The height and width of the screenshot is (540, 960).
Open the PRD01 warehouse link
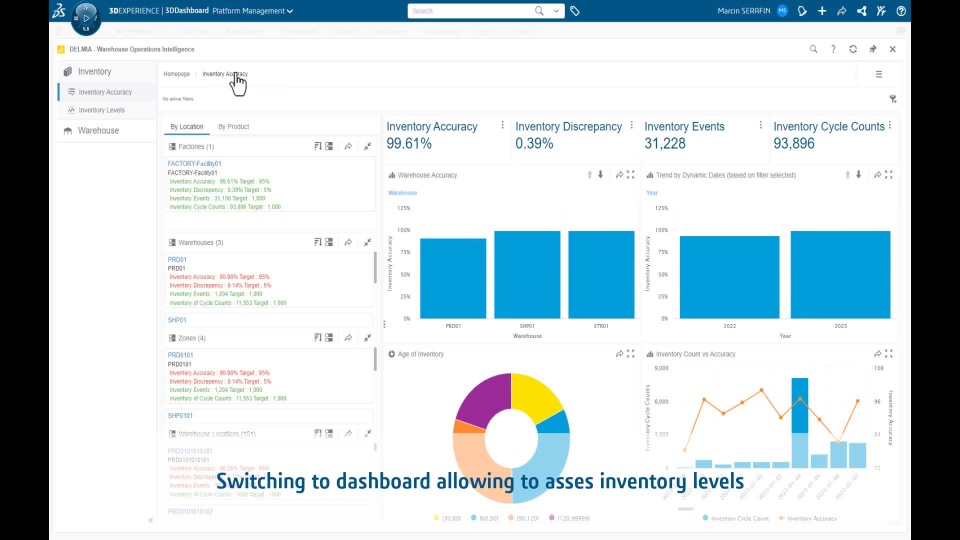point(177,260)
